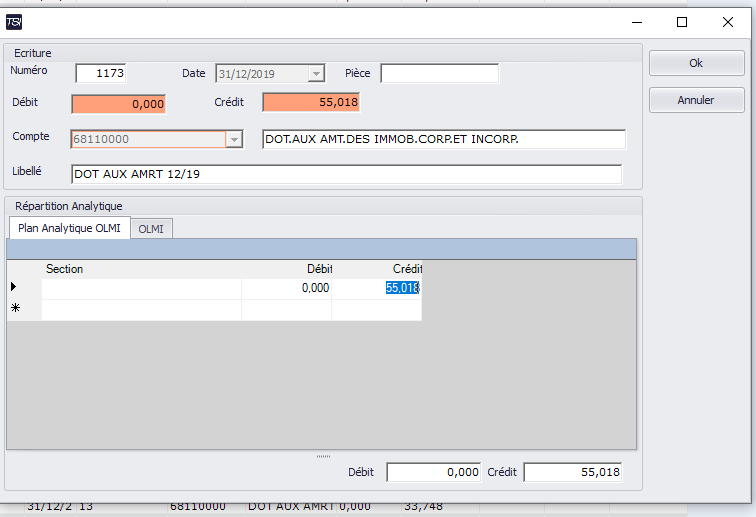The width and height of the screenshot is (756, 517).
Task: Click account 68110000 in background window row
Action: 198,508
